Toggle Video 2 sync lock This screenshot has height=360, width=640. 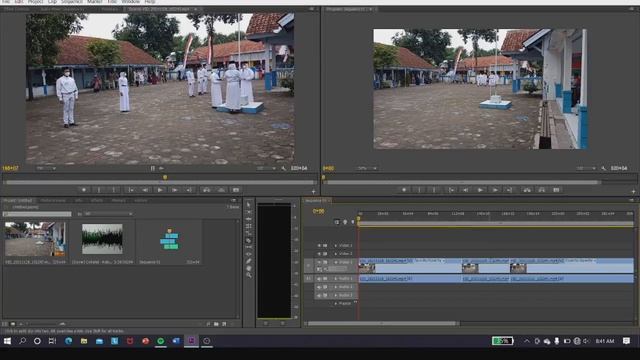pyautogui.click(x=325, y=254)
